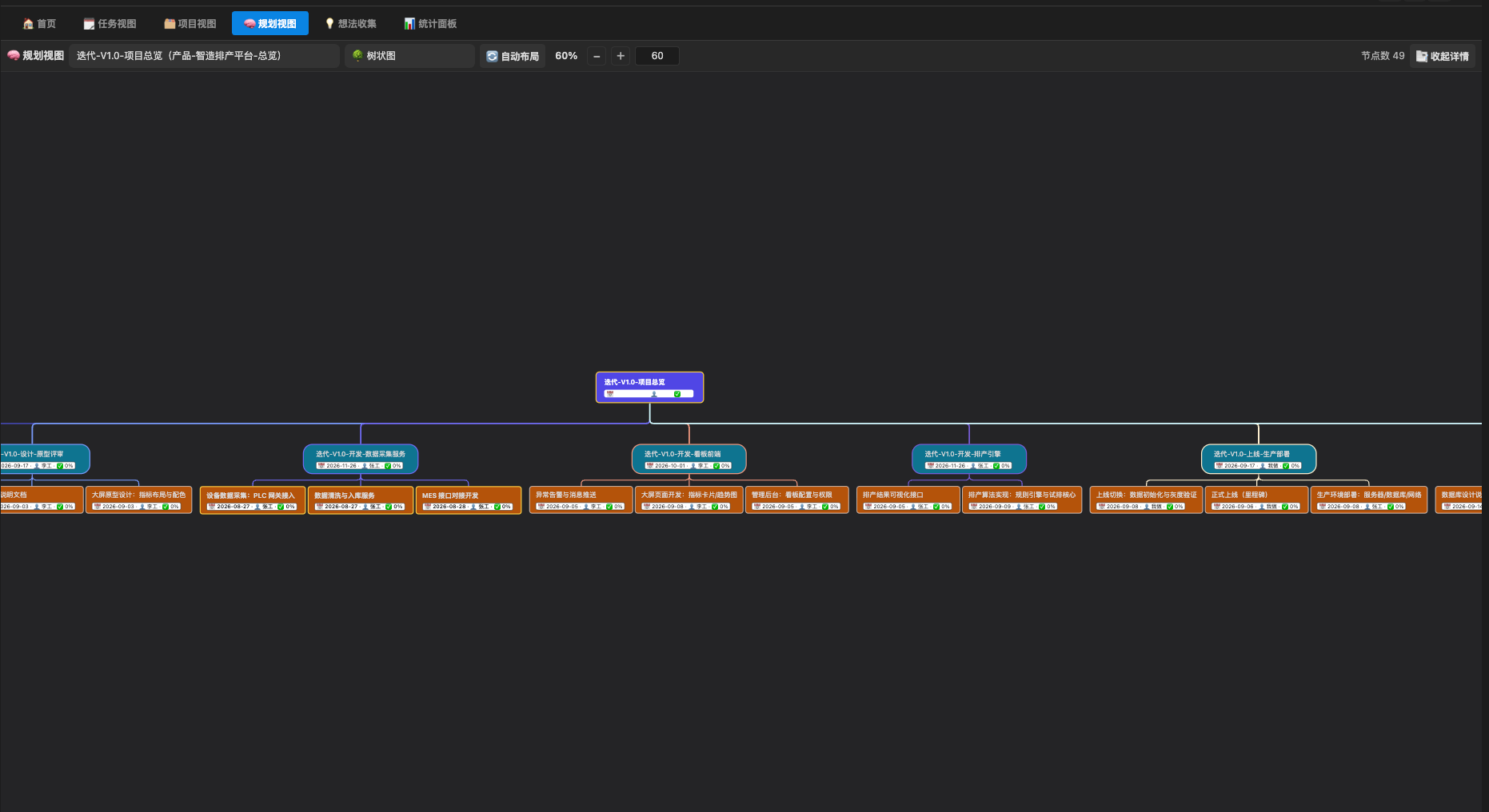Click the 大屏原型设计：指标布局与配色 task

138,500
